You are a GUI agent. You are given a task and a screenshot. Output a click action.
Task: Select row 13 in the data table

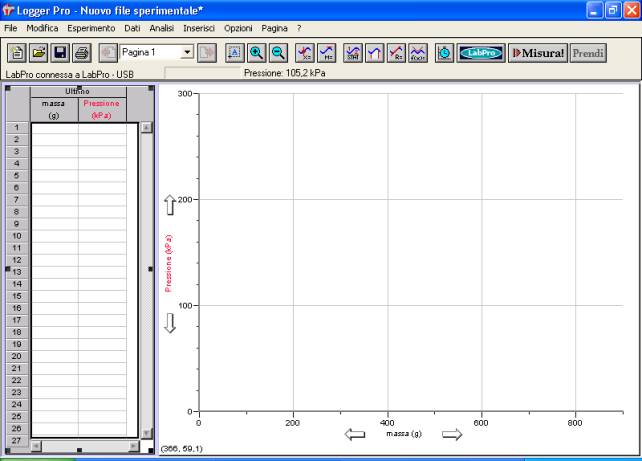tap(17, 272)
